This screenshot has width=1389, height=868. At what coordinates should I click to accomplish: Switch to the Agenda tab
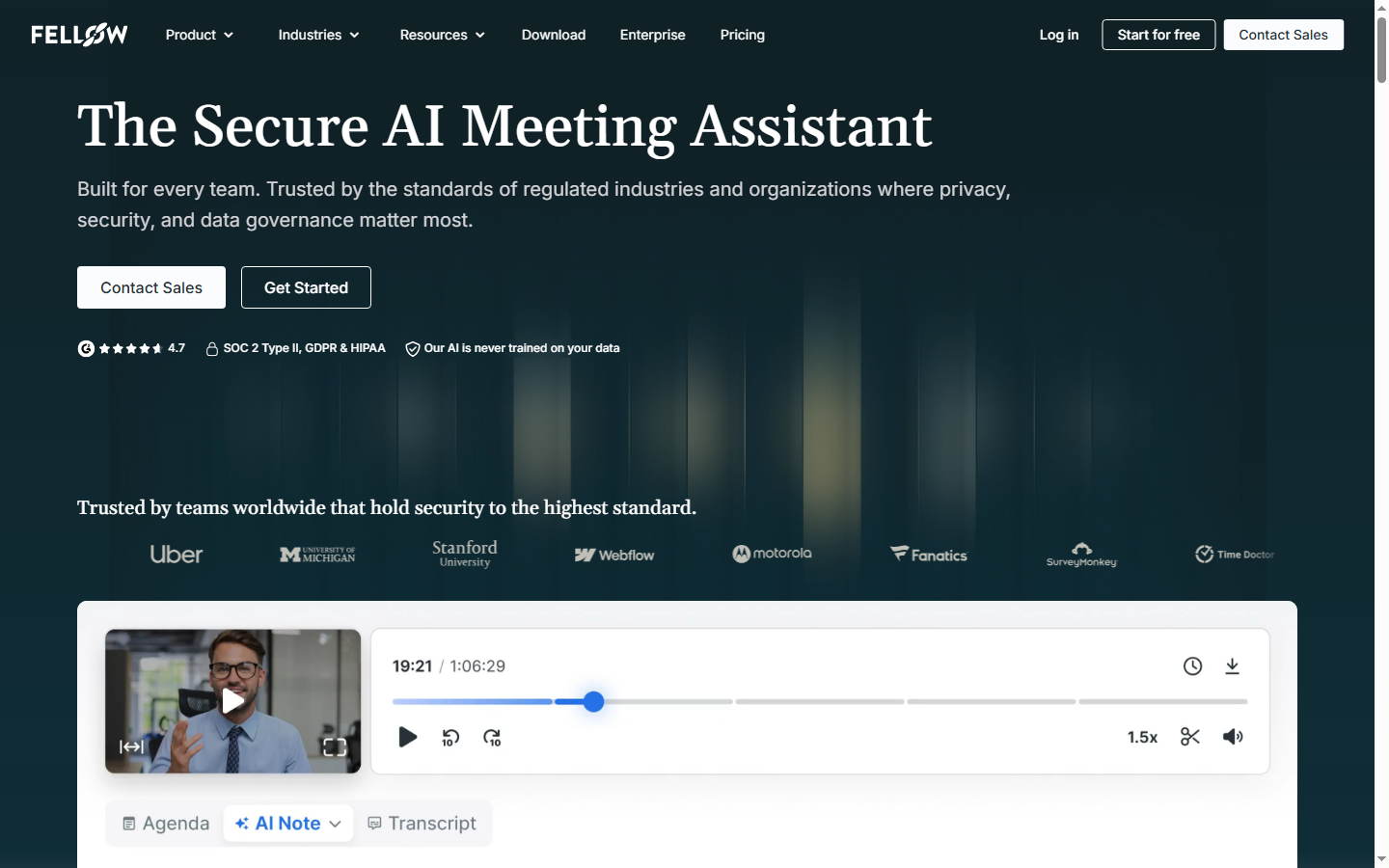click(x=166, y=824)
